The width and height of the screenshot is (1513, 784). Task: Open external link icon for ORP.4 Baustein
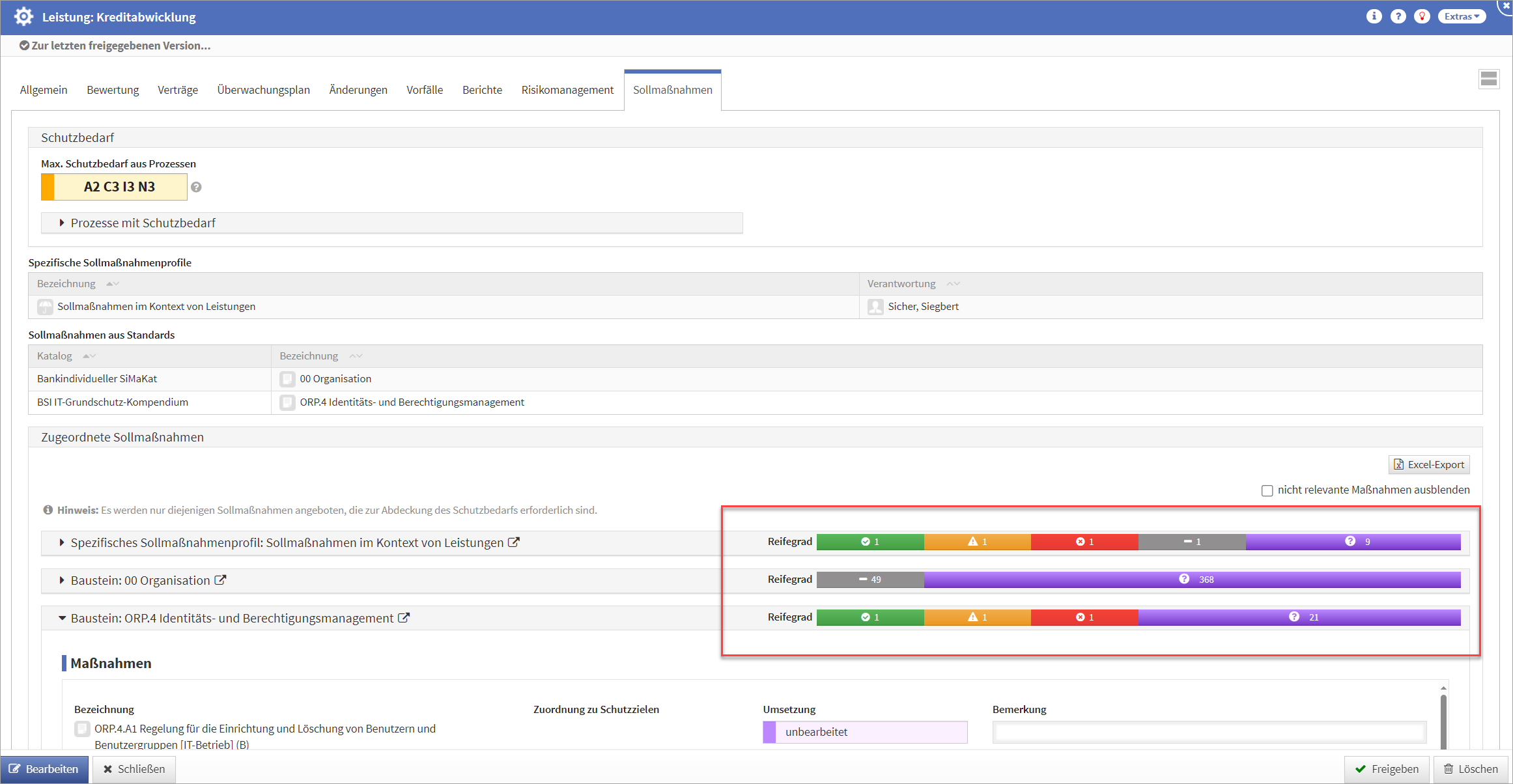pos(404,617)
